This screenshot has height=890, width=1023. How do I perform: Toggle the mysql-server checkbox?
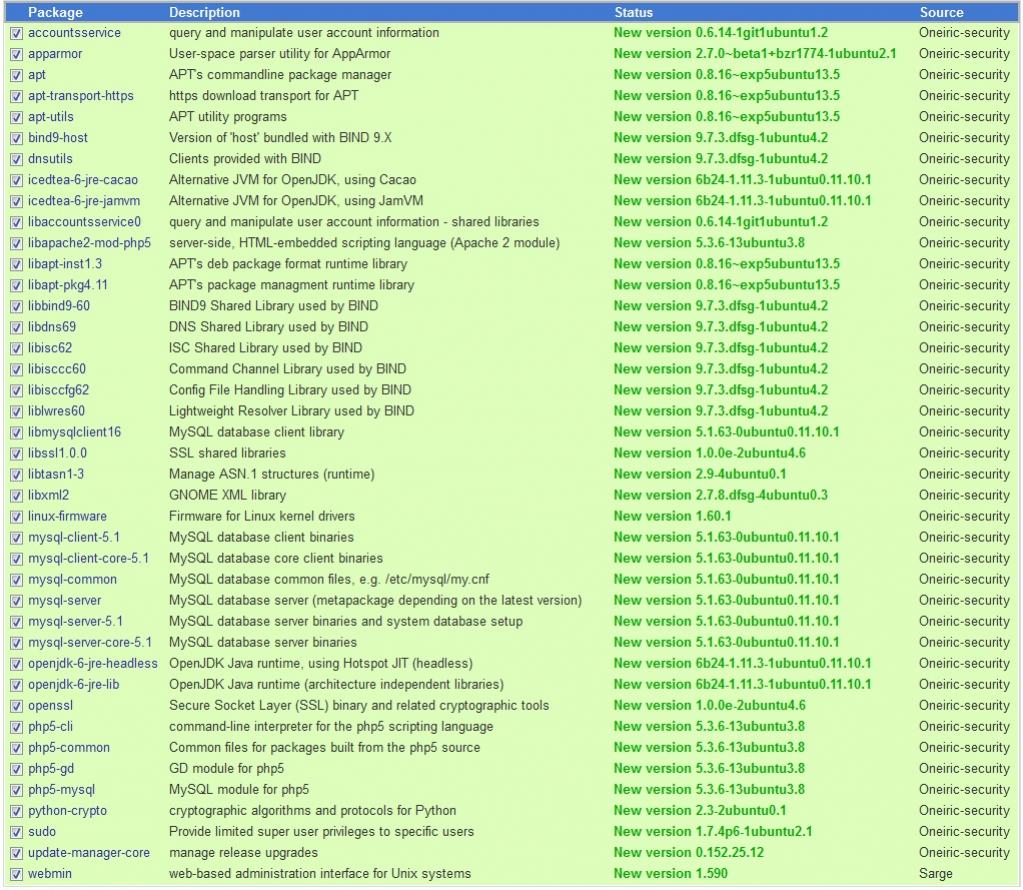[16, 601]
